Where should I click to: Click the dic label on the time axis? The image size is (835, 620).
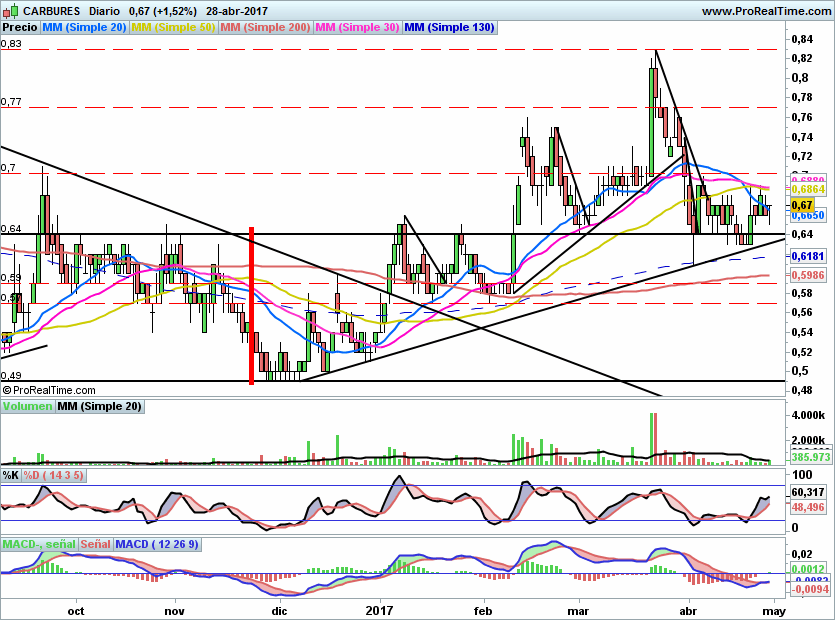click(x=279, y=611)
